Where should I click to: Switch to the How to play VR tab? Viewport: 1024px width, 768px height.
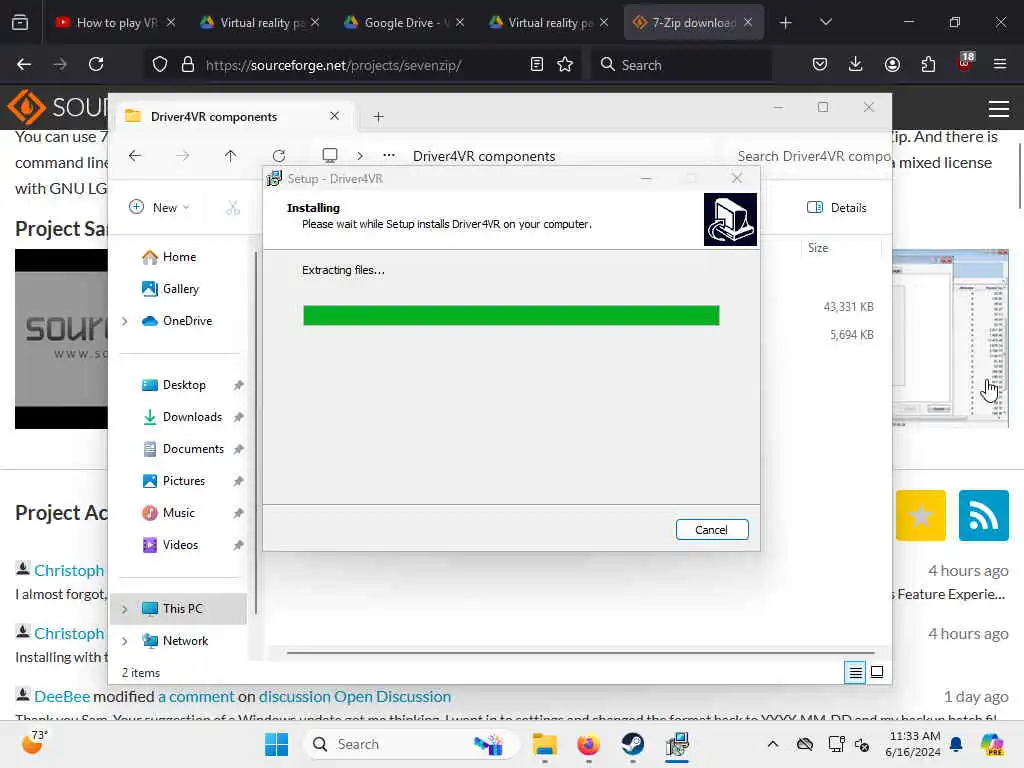pos(116,23)
